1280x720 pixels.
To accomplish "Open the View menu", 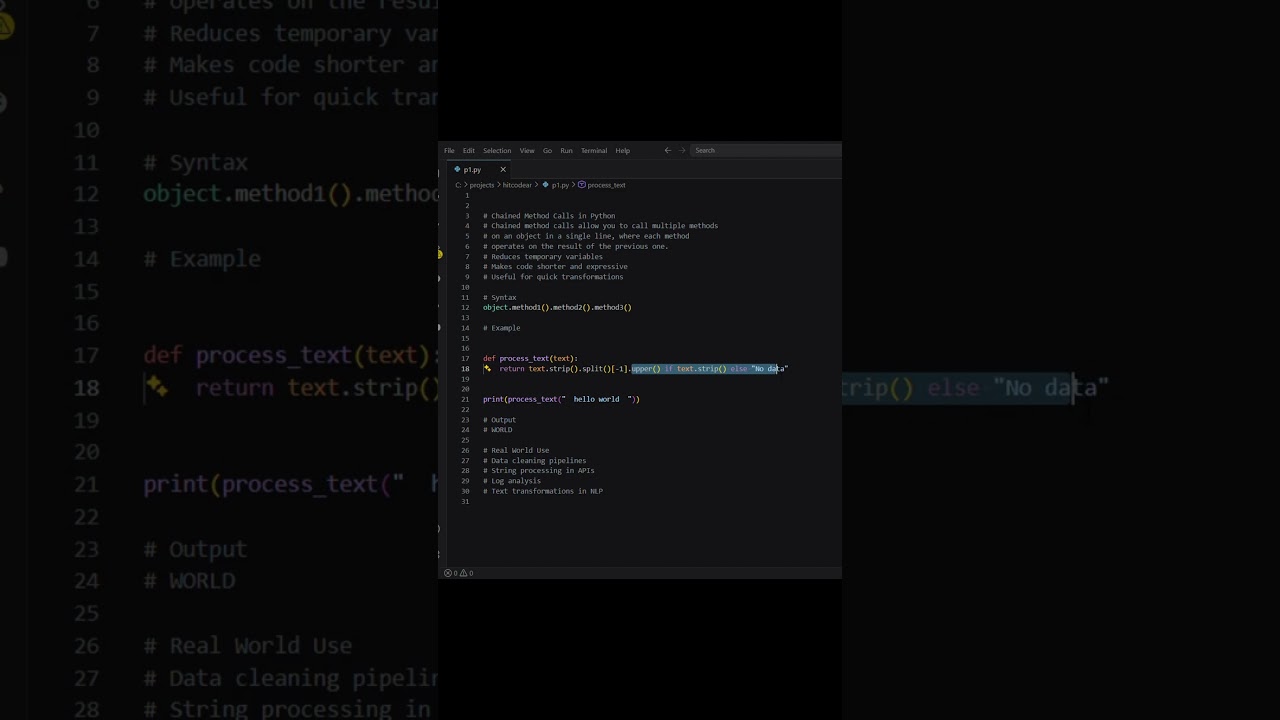I will [x=526, y=150].
